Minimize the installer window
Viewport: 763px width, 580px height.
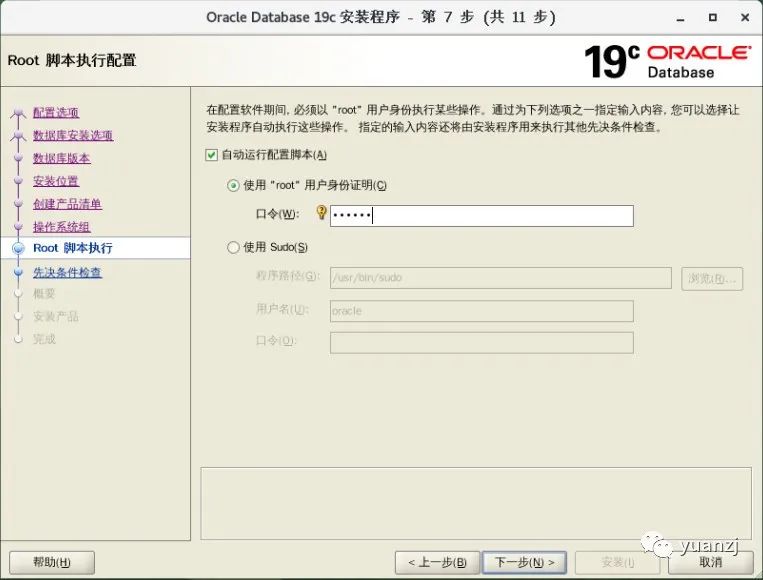point(680,18)
